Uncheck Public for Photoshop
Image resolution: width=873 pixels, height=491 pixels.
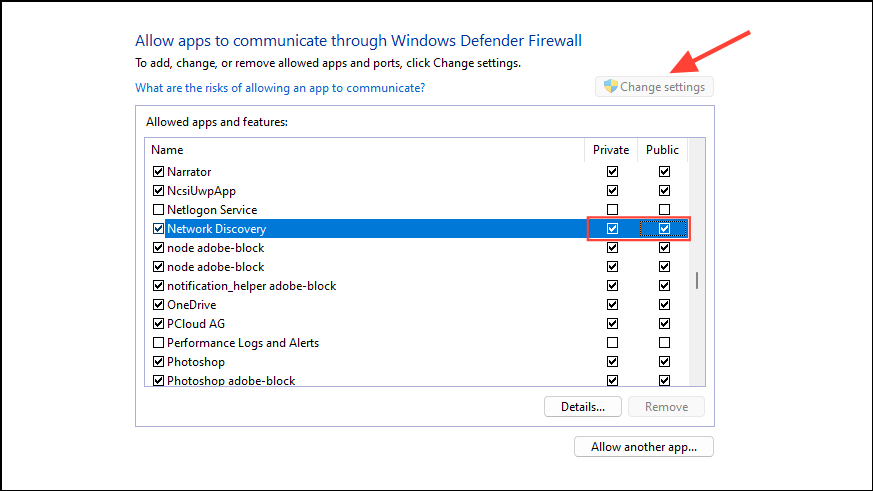click(664, 361)
